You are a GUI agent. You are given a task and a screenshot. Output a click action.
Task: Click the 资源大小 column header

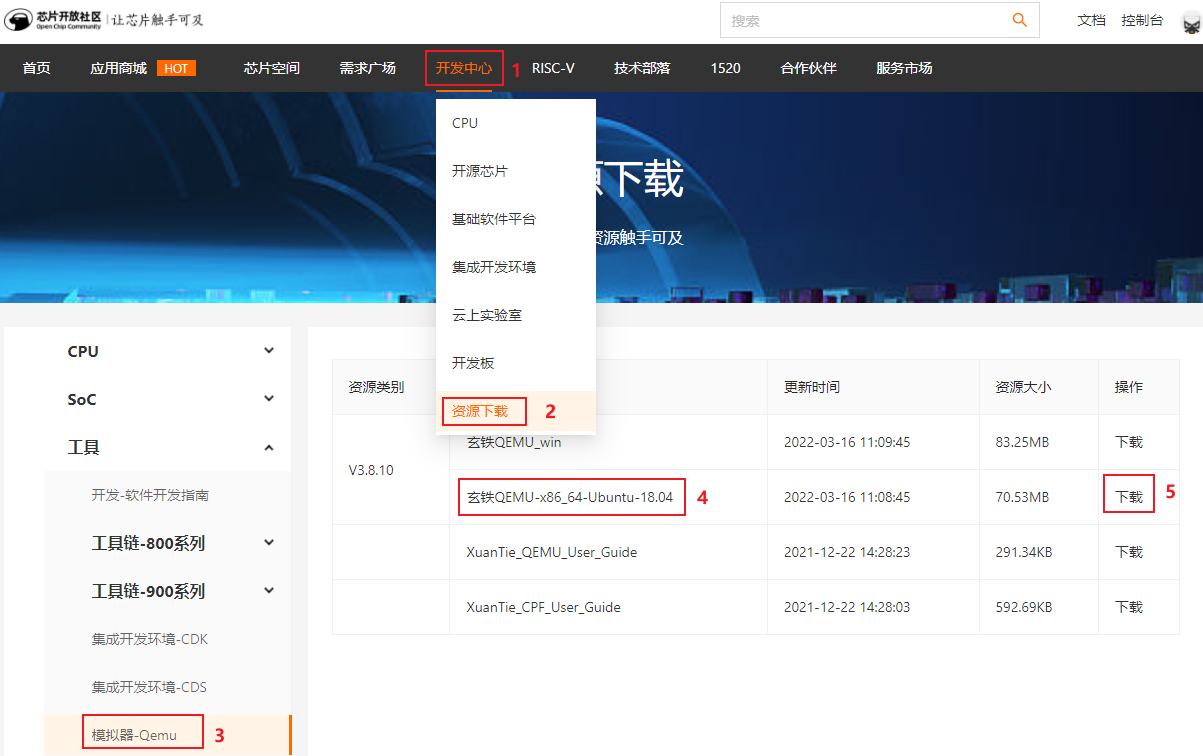[1023, 387]
